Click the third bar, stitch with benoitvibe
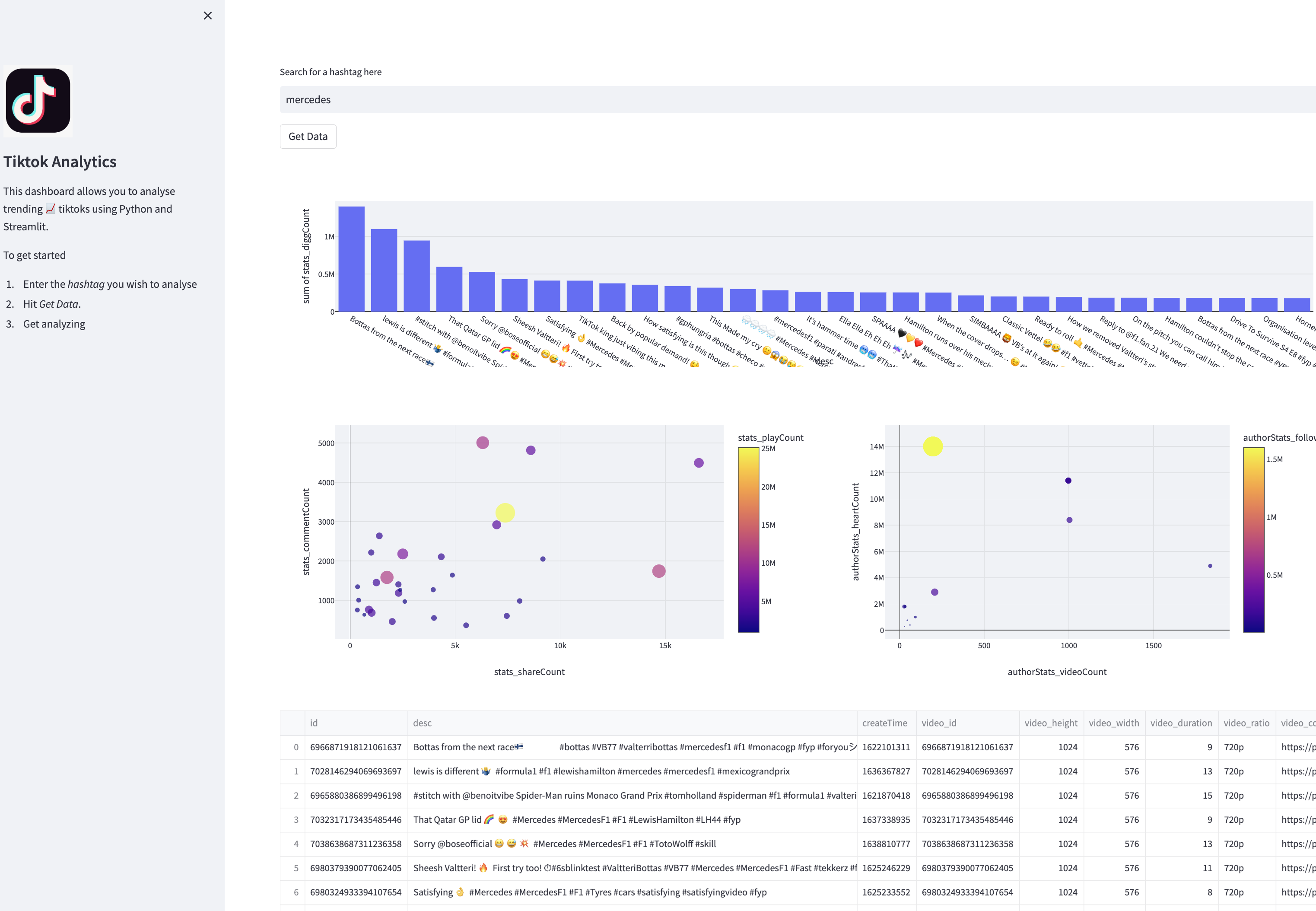 click(x=416, y=276)
